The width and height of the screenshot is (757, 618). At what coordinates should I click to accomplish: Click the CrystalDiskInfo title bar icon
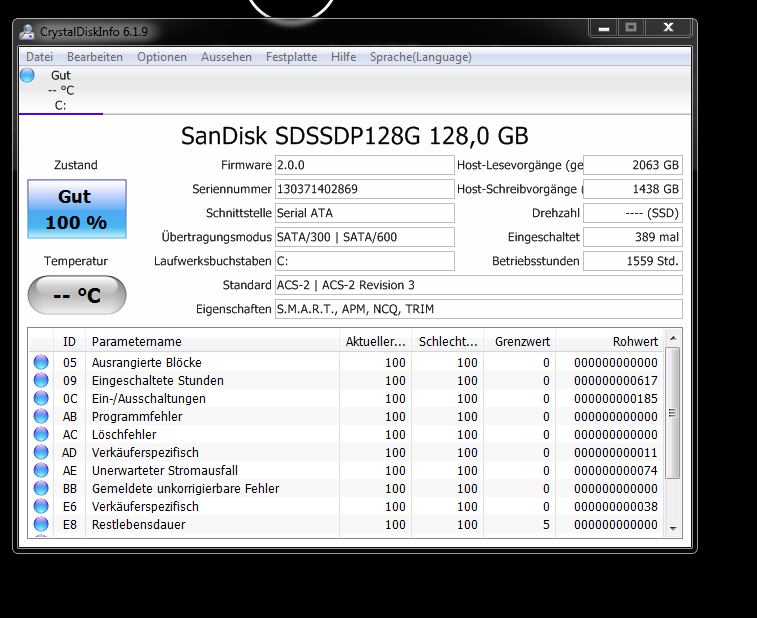[x=27, y=32]
